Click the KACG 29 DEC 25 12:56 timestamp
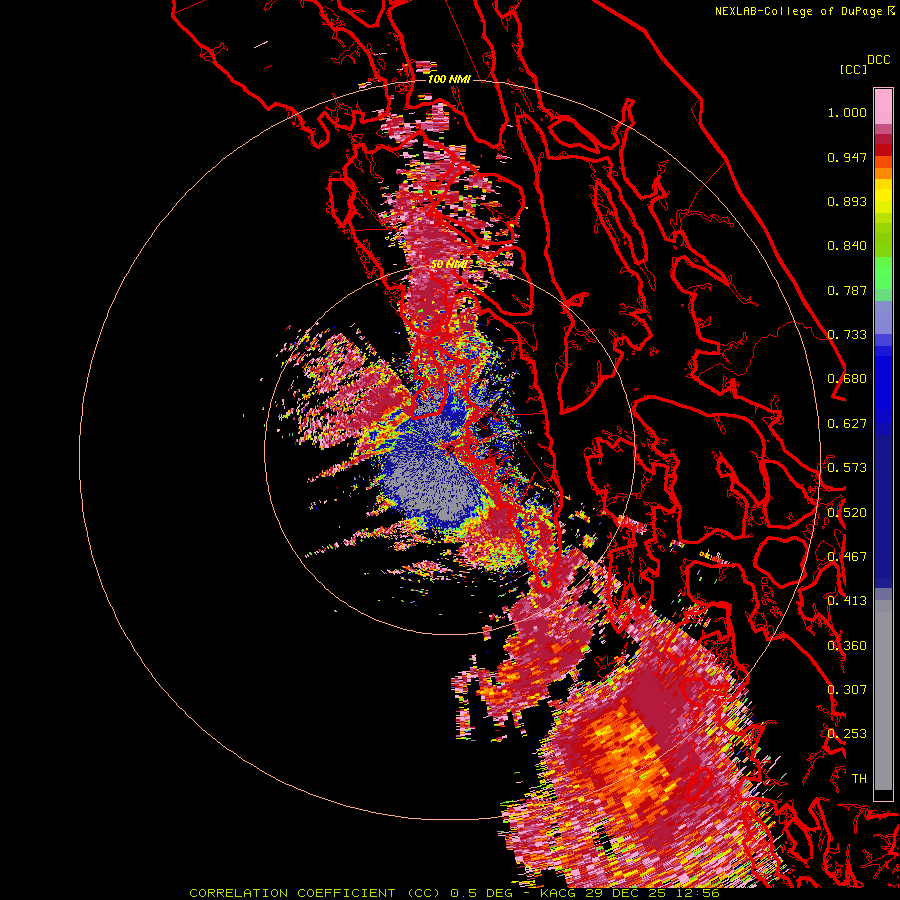Screen dimensions: 900x900 tap(630, 893)
